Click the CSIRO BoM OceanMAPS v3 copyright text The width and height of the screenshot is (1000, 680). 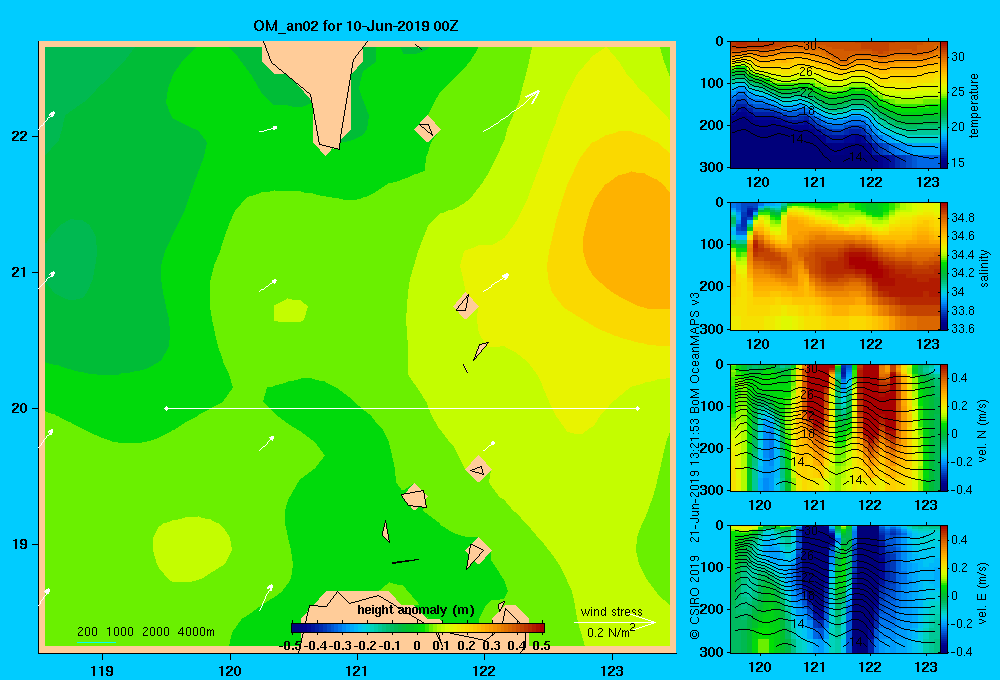pos(695,466)
